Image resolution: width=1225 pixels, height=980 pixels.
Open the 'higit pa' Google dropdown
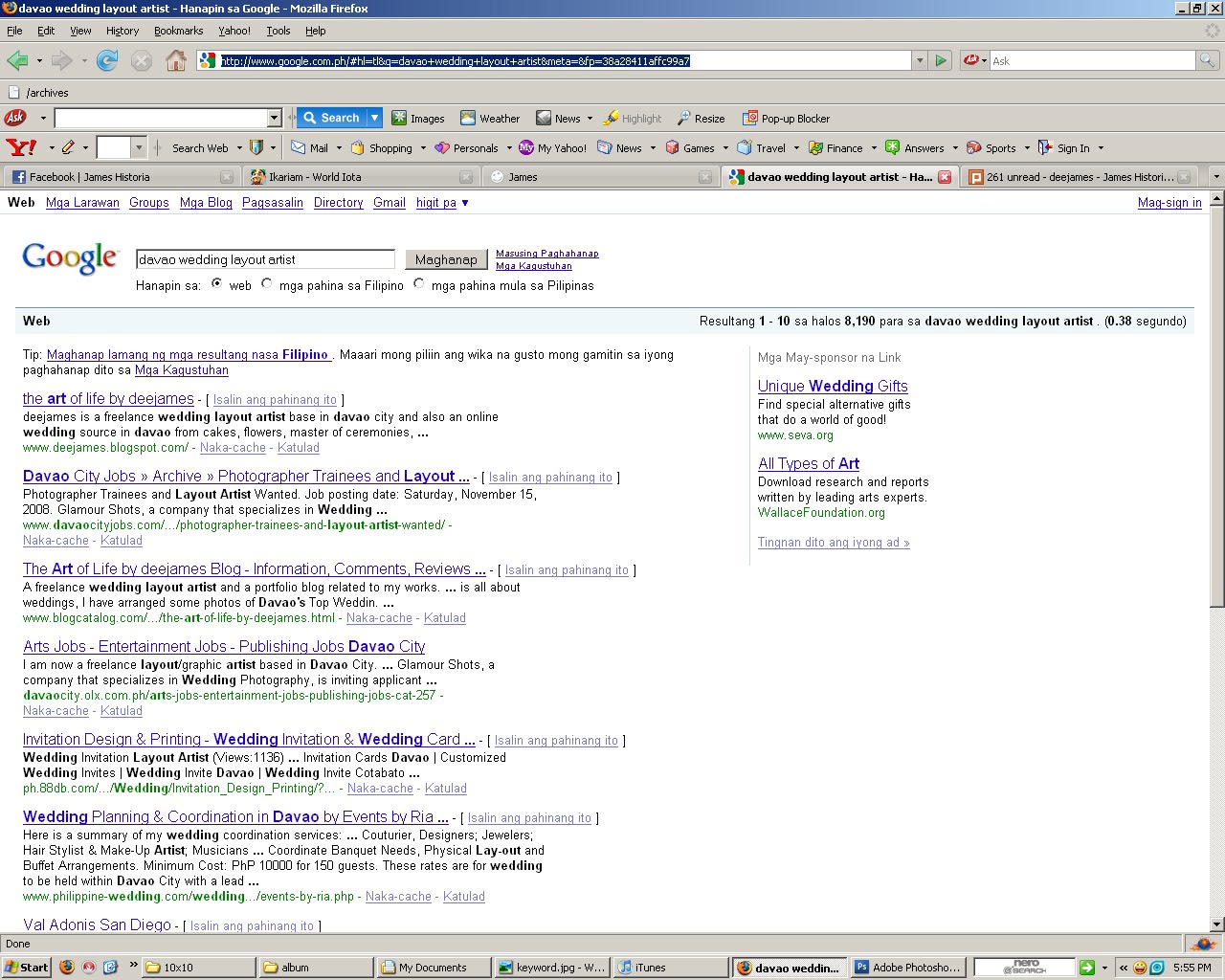click(x=443, y=203)
